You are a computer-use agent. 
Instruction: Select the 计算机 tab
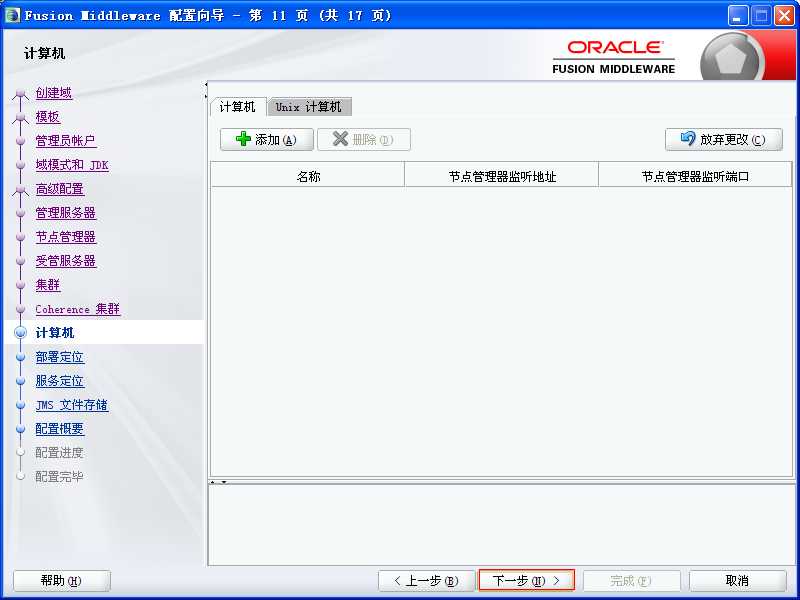[238, 107]
